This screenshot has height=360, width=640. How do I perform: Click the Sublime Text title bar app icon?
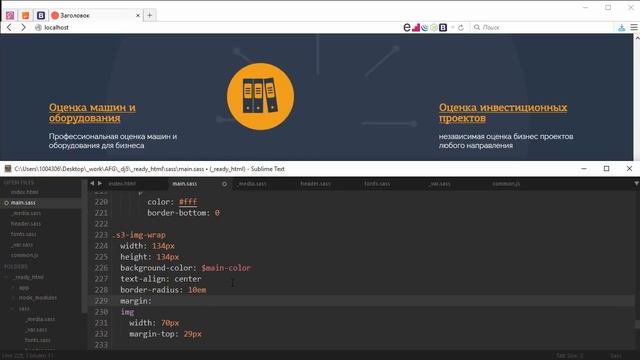8,169
